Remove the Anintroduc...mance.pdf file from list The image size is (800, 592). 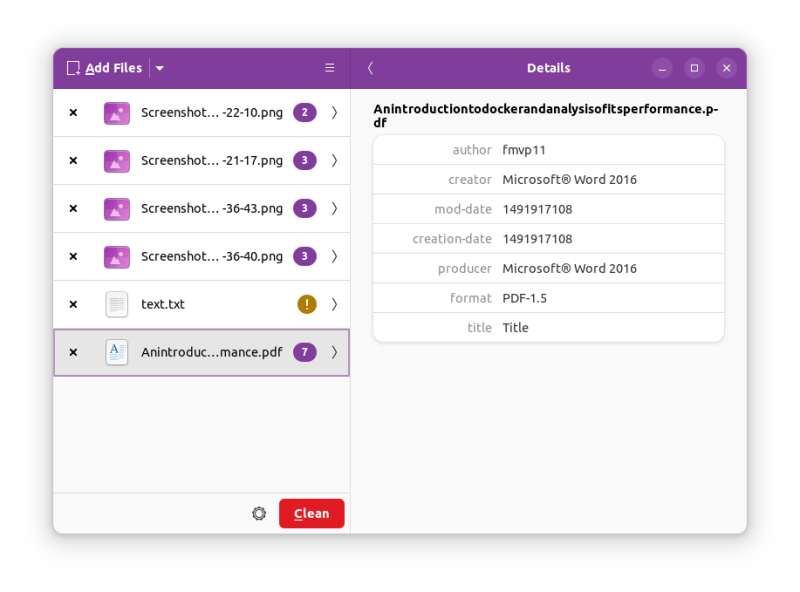click(73, 353)
